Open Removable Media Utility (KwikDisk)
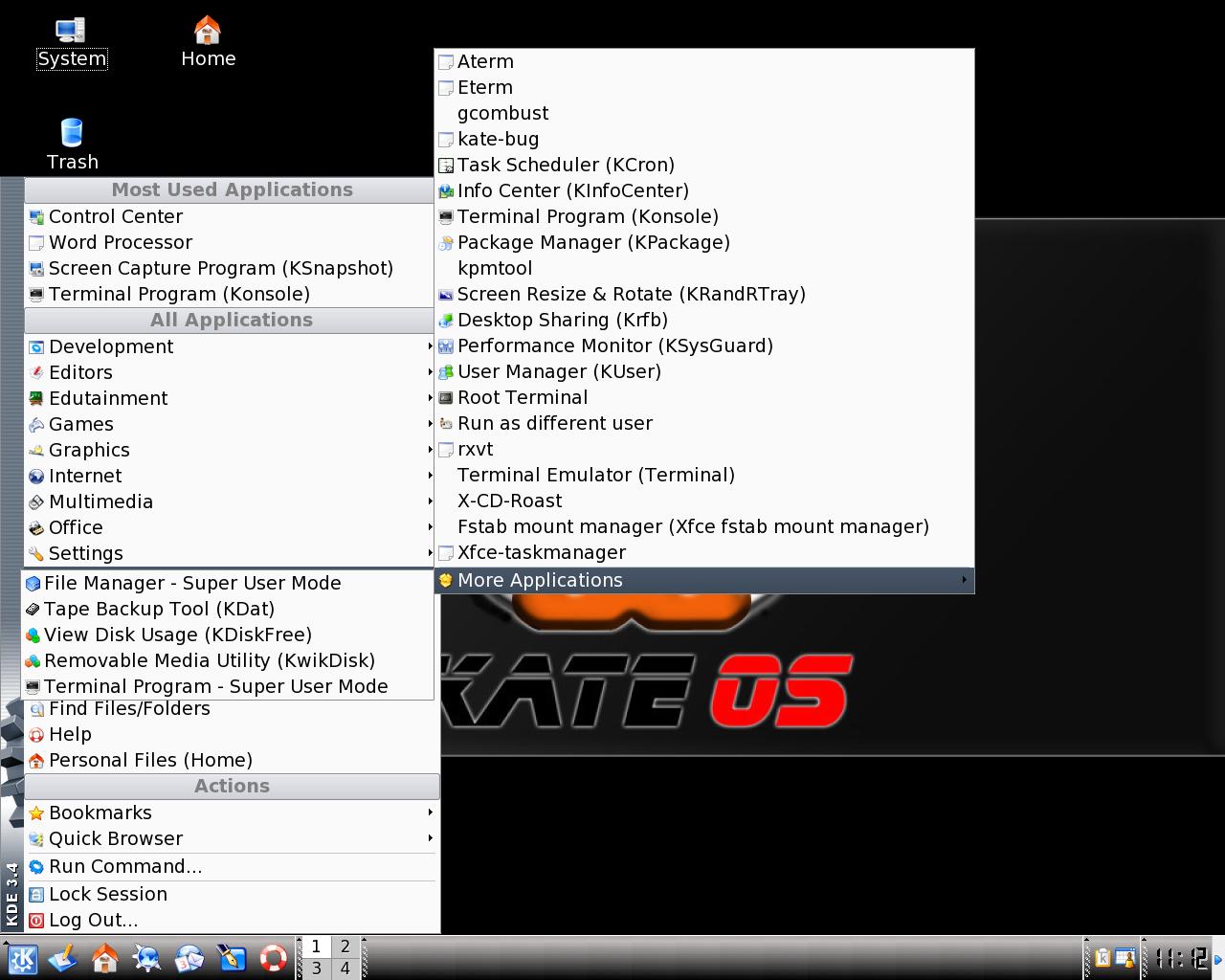 click(x=227, y=661)
